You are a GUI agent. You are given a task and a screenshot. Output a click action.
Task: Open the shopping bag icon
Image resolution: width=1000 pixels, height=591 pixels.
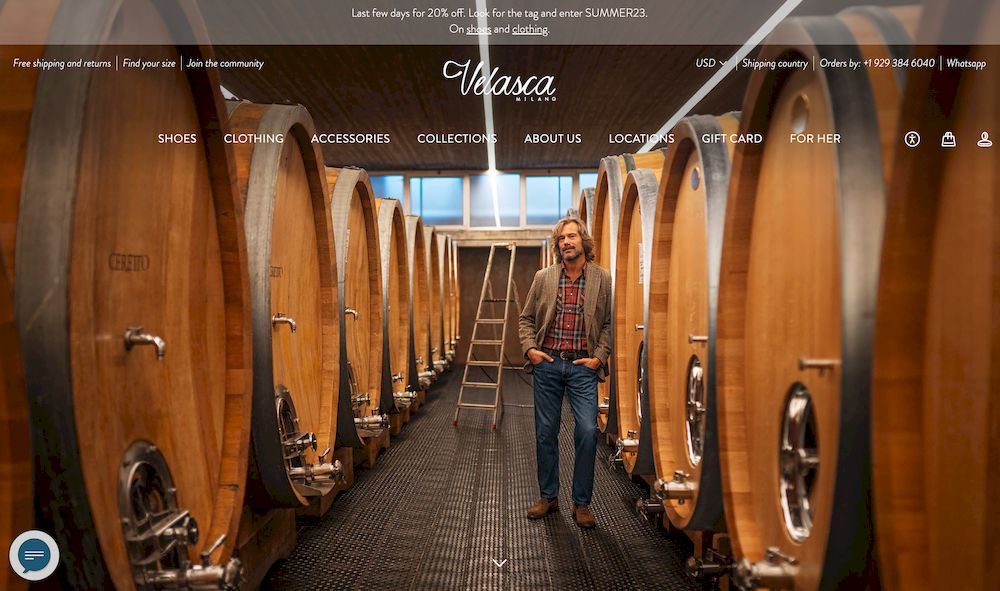(948, 139)
